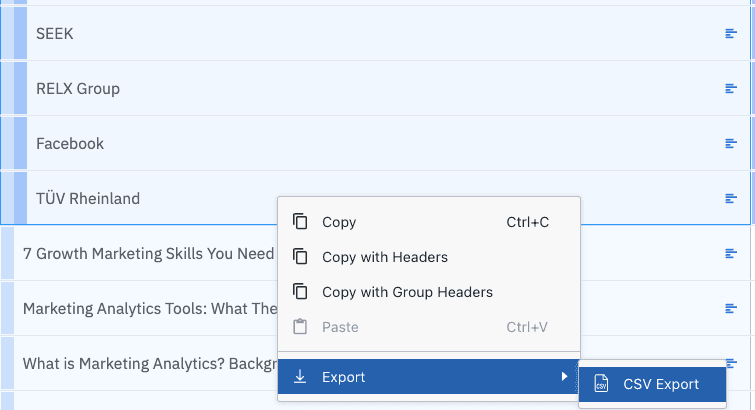Click the text icon in RELX Group row
This screenshot has height=410, width=755.
731,89
